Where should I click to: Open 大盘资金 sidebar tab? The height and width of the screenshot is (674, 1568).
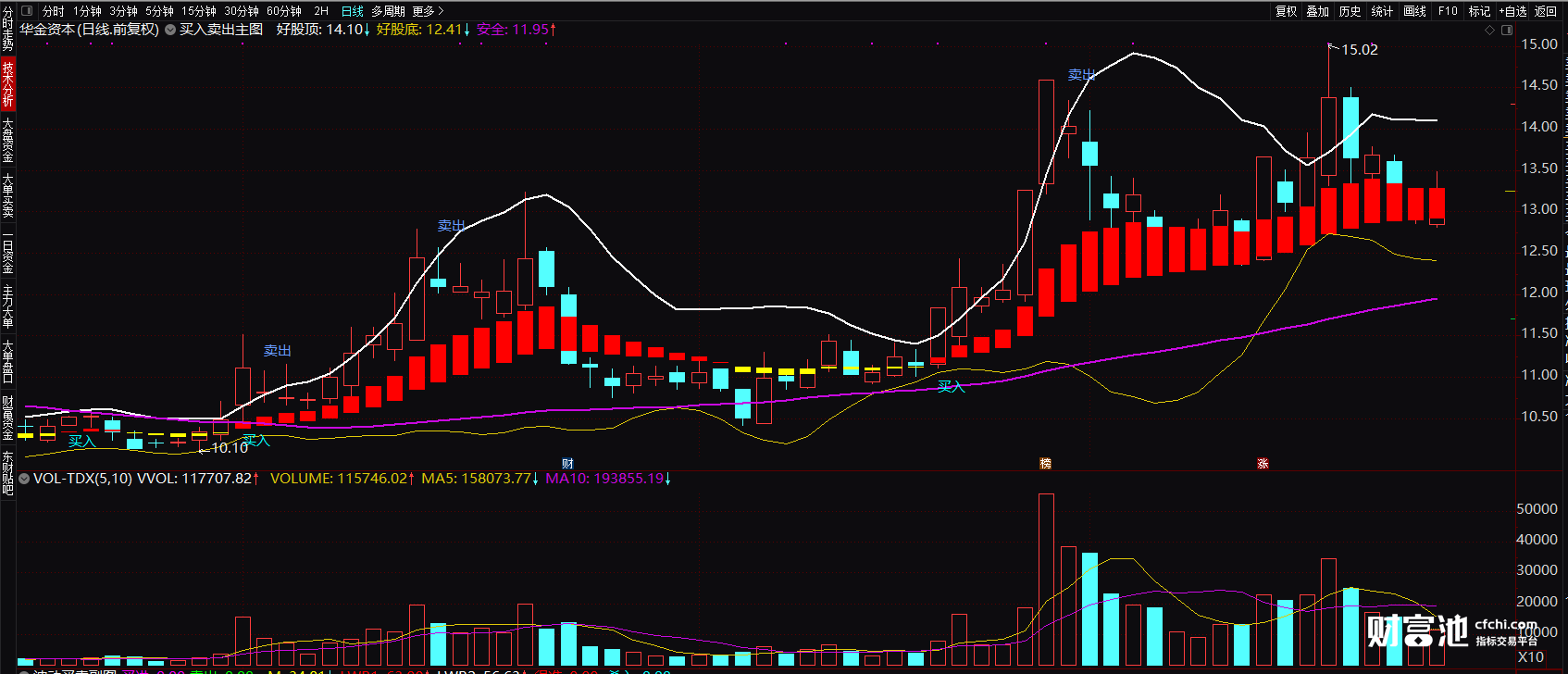[7, 140]
